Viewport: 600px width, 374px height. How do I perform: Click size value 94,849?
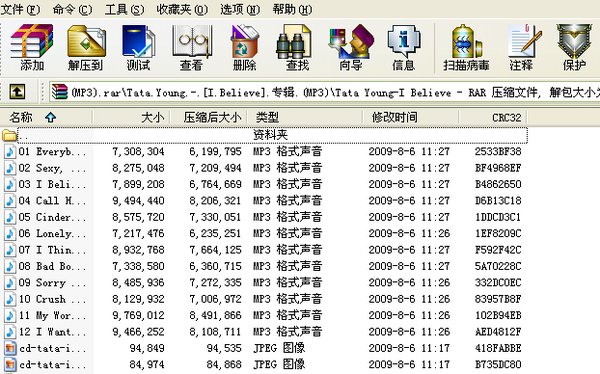pyautogui.click(x=147, y=348)
